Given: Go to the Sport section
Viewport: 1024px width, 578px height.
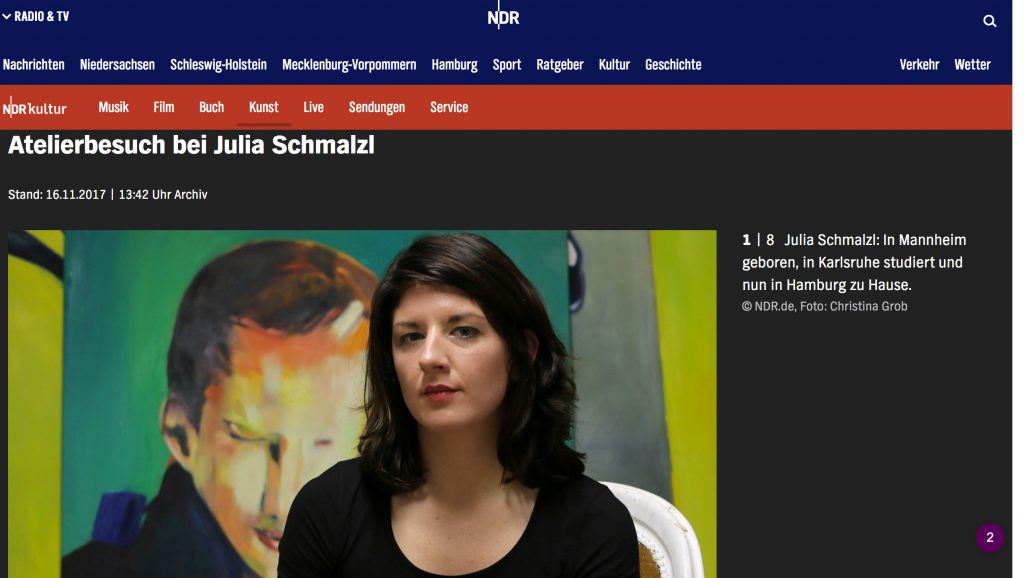Looking at the screenshot, I should point(507,65).
